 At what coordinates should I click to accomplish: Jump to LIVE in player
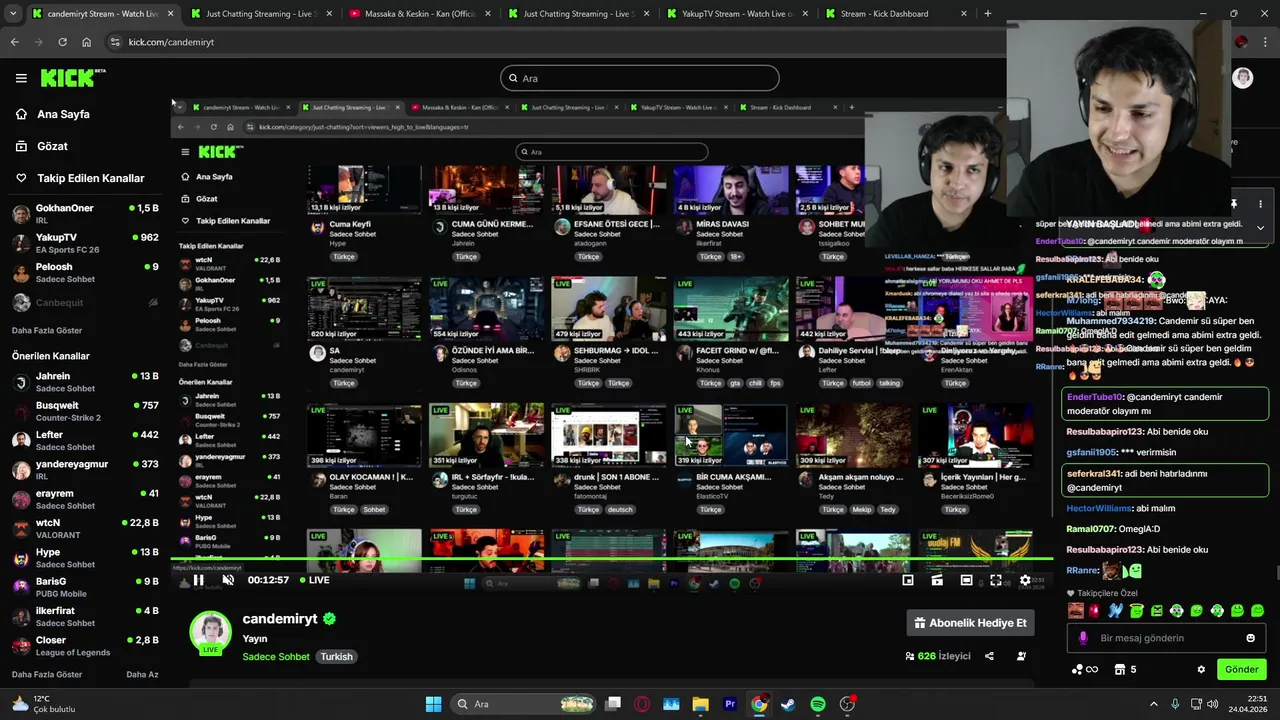click(314, 580)
